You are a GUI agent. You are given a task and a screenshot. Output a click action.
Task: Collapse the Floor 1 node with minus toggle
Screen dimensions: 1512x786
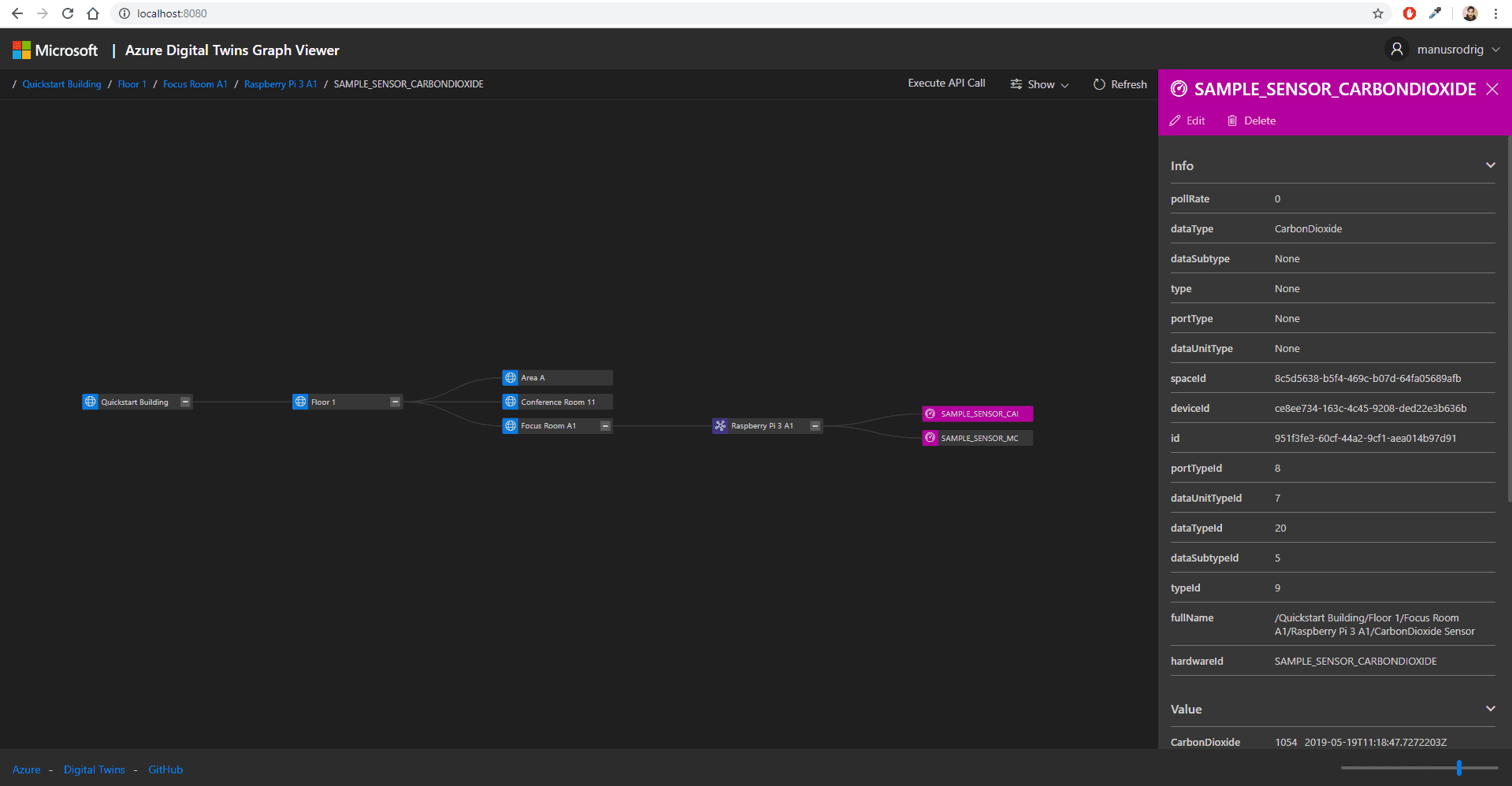tap(396, 402)
